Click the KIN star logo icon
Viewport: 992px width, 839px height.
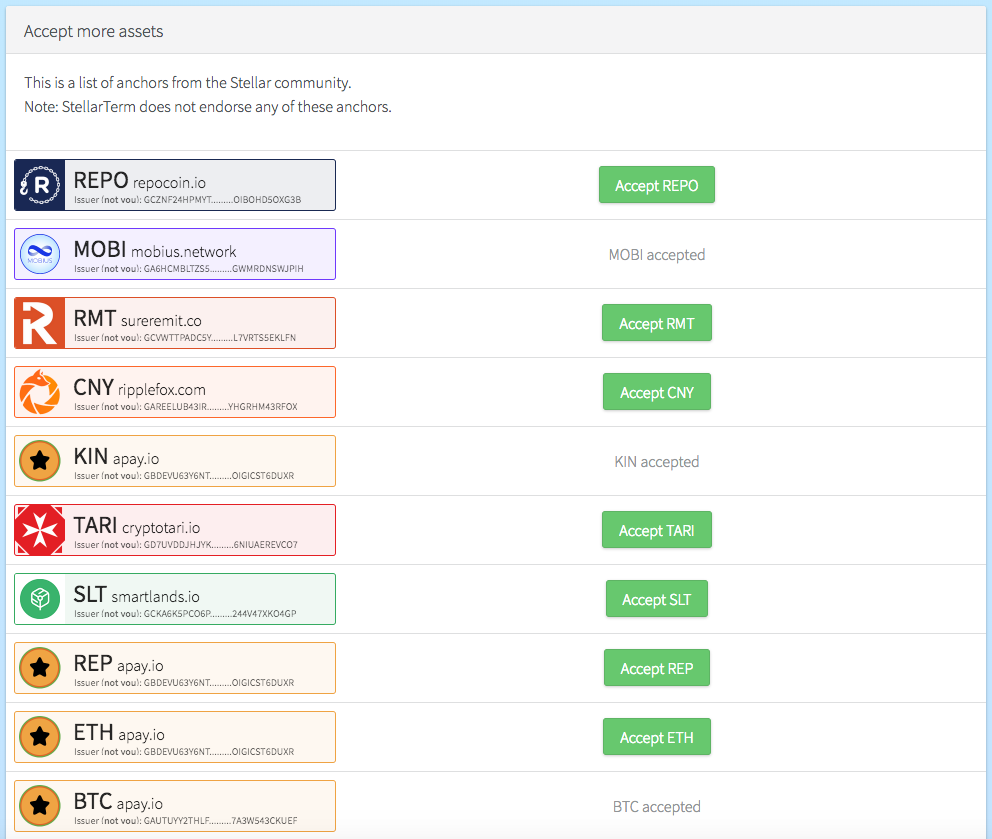(40, 461)
